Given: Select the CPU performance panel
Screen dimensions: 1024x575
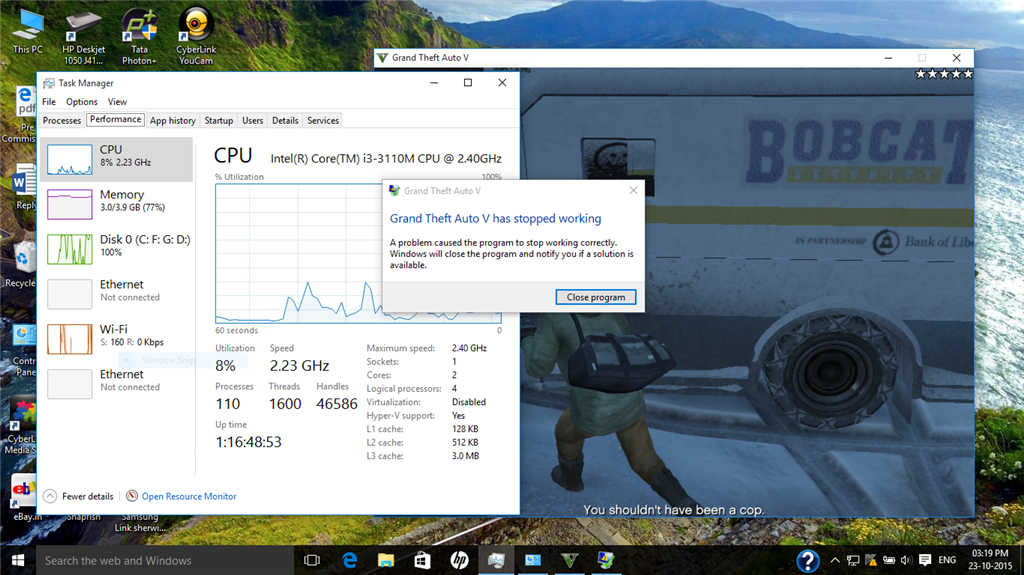Looking at the screenshot, I should (117, 159).
